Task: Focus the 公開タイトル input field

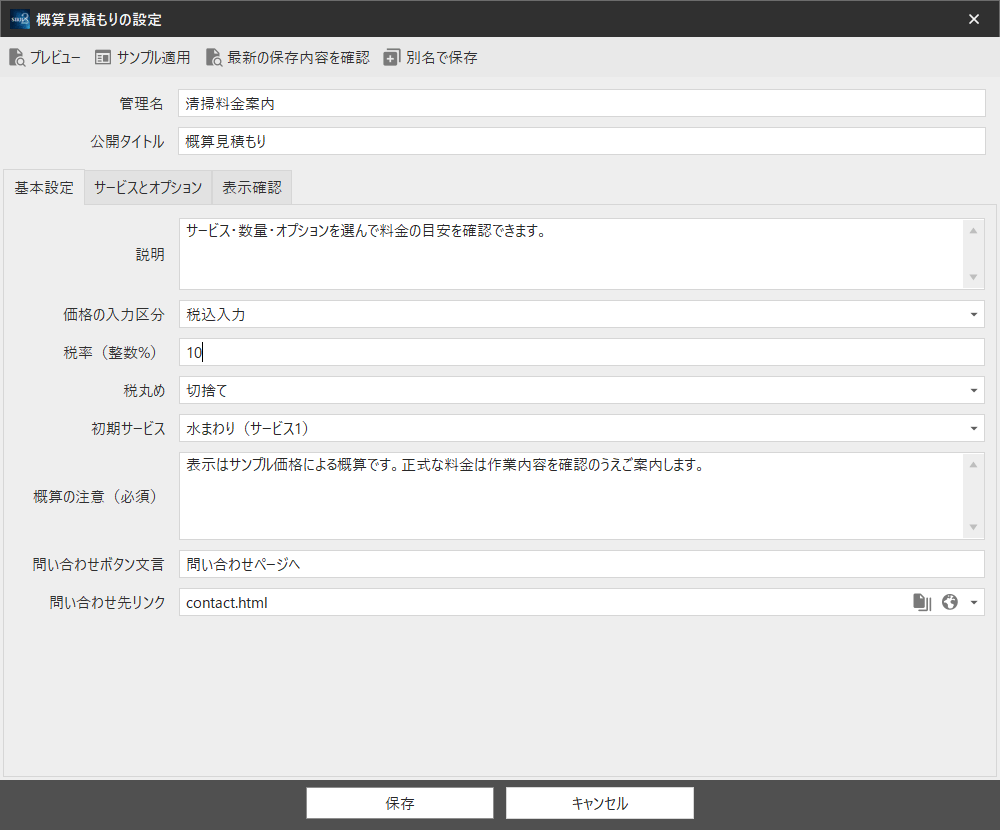Action: 582,141
